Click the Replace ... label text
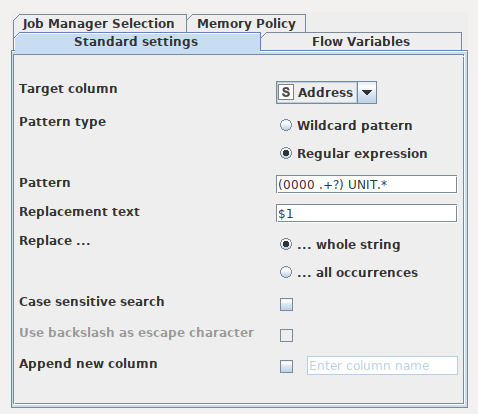478x414 pixels. pyautogui.click(x=55, y=241)
